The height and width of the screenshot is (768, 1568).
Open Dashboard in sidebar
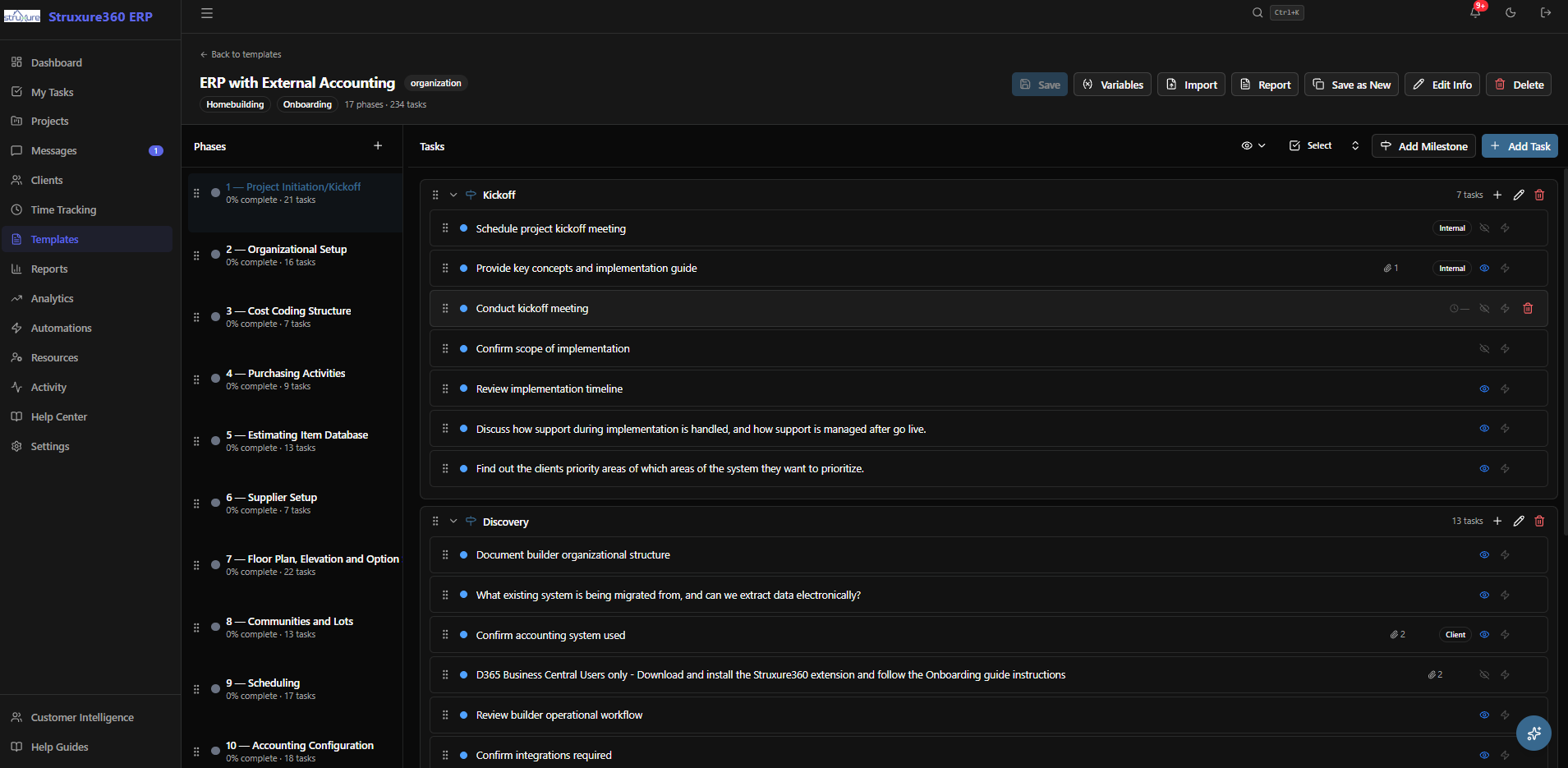click(86, 62)
